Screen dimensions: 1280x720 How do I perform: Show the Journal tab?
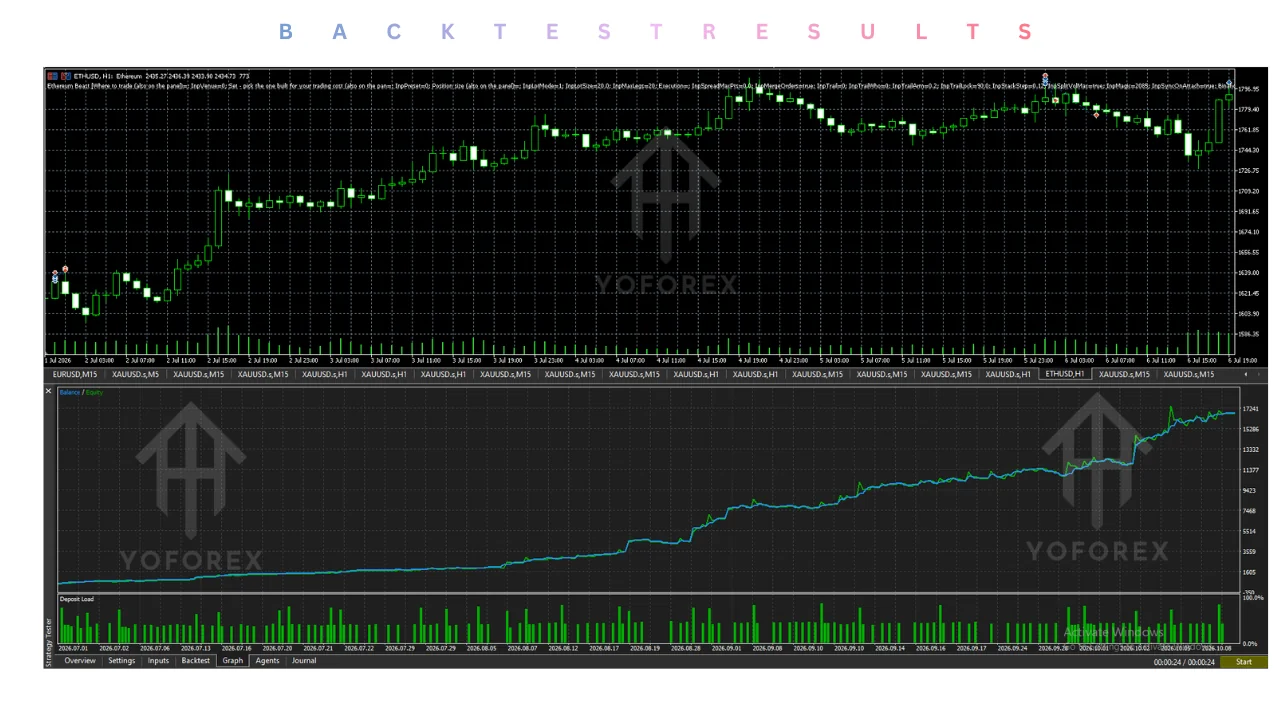[304, 661]
